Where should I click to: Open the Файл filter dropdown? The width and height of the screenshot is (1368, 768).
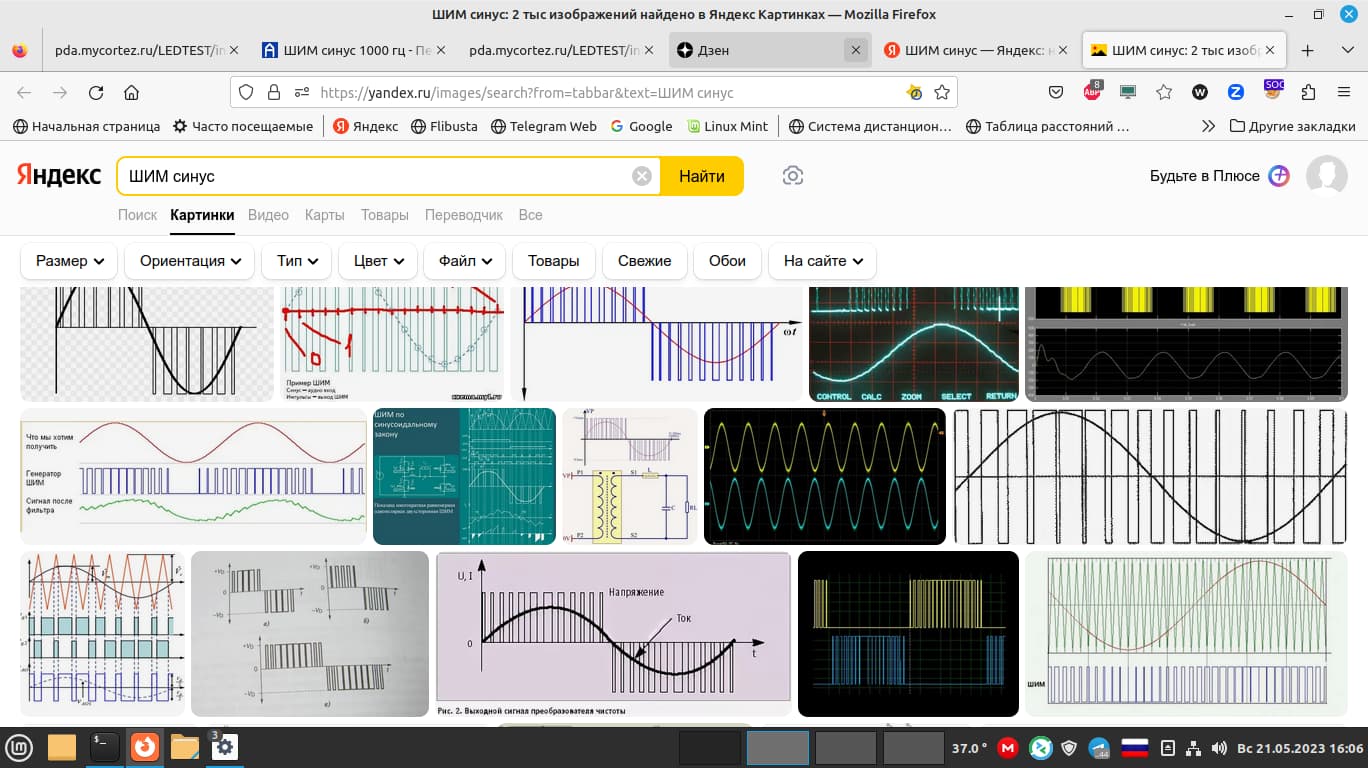465,261
